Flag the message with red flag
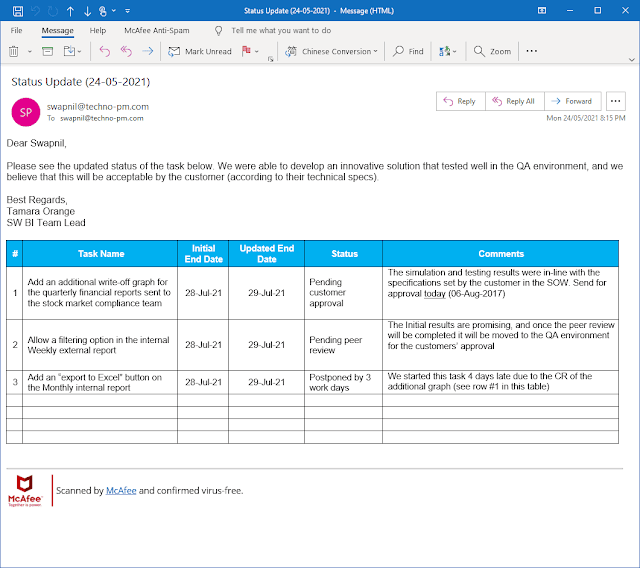 pyautogui.click(x=246, y=51)
